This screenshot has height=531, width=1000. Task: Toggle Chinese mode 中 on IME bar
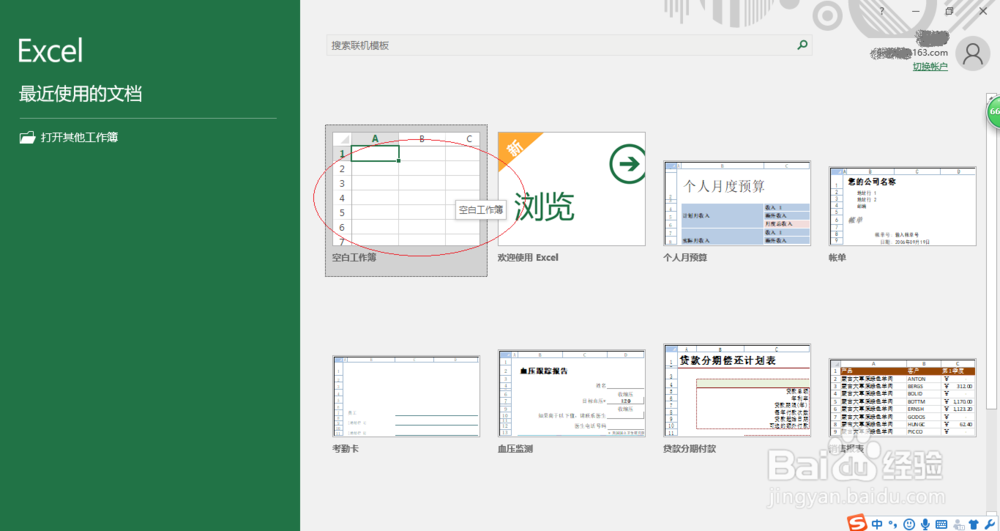click(878, 524)
